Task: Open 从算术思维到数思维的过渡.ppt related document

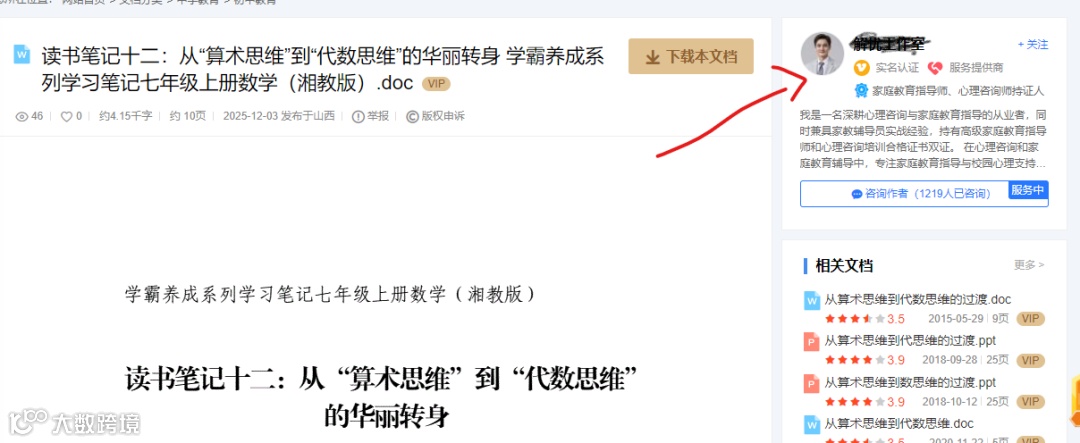Action: [x=910, y=382]
